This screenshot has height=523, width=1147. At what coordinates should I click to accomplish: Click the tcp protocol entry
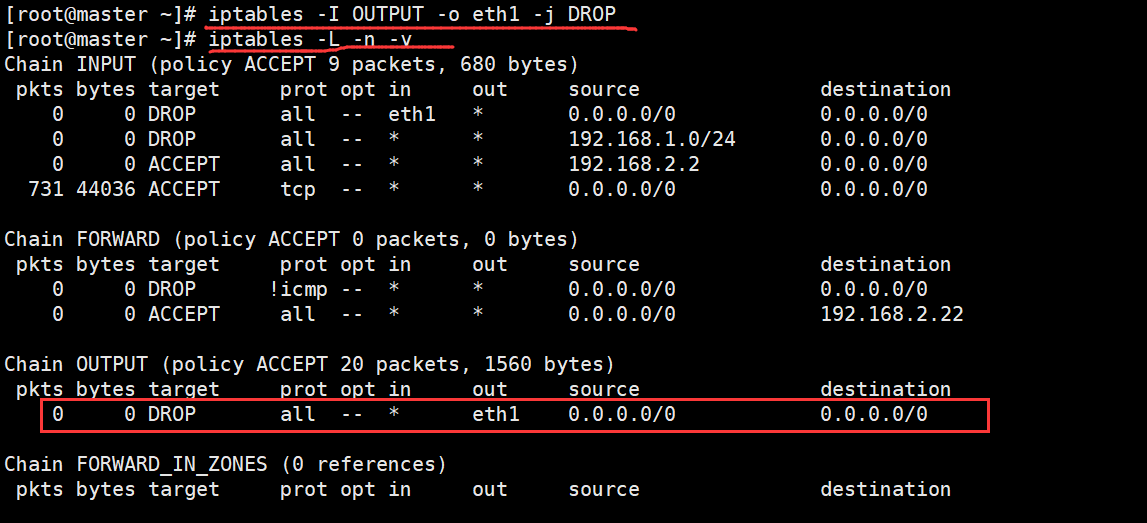pyautogui.click(x=298, y=189)
